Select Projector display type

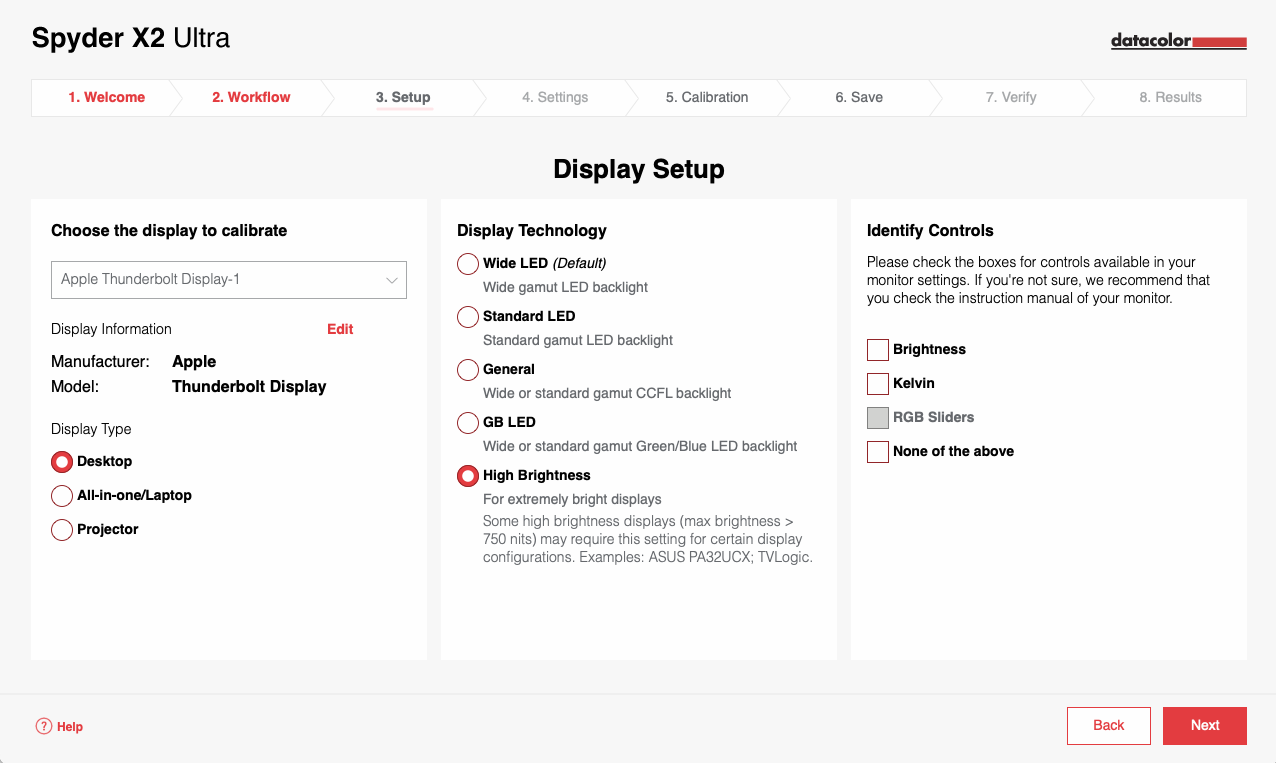tap(62, 530)
